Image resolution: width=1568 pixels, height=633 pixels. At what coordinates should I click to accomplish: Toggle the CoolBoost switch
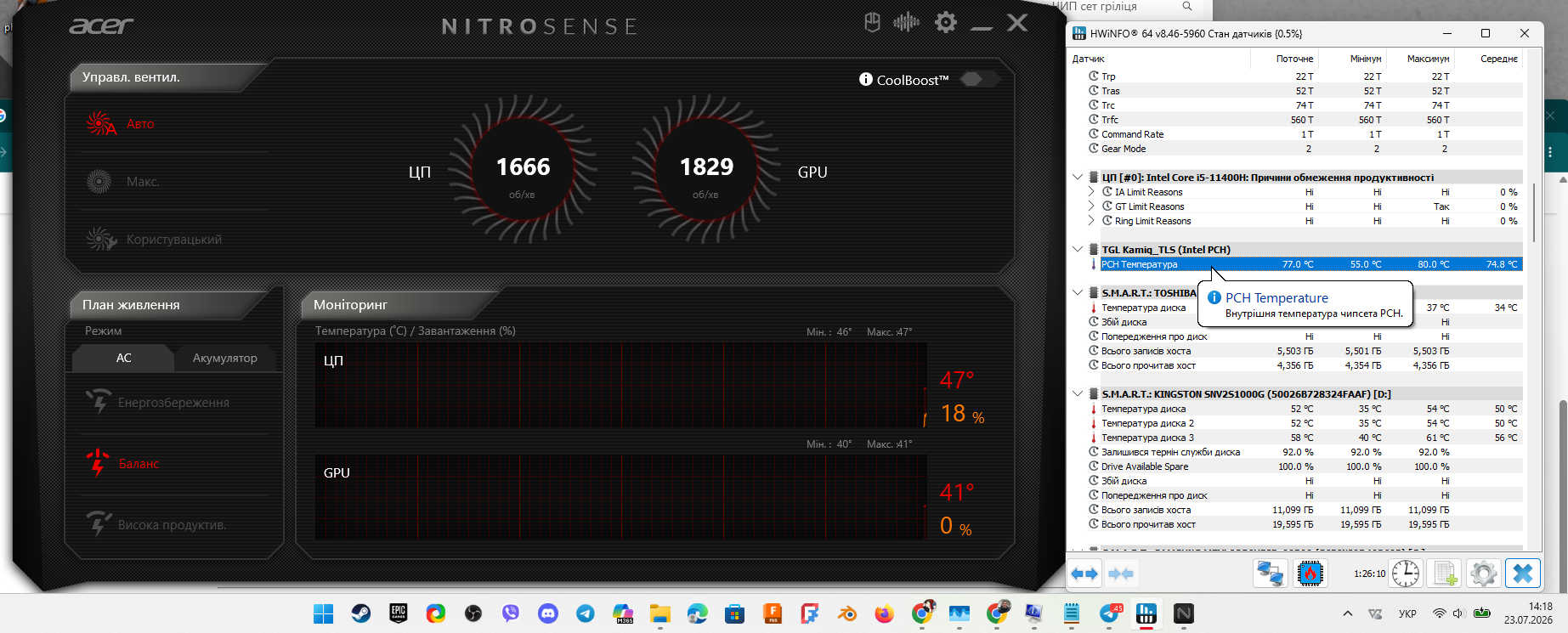[x=979, y=79]
